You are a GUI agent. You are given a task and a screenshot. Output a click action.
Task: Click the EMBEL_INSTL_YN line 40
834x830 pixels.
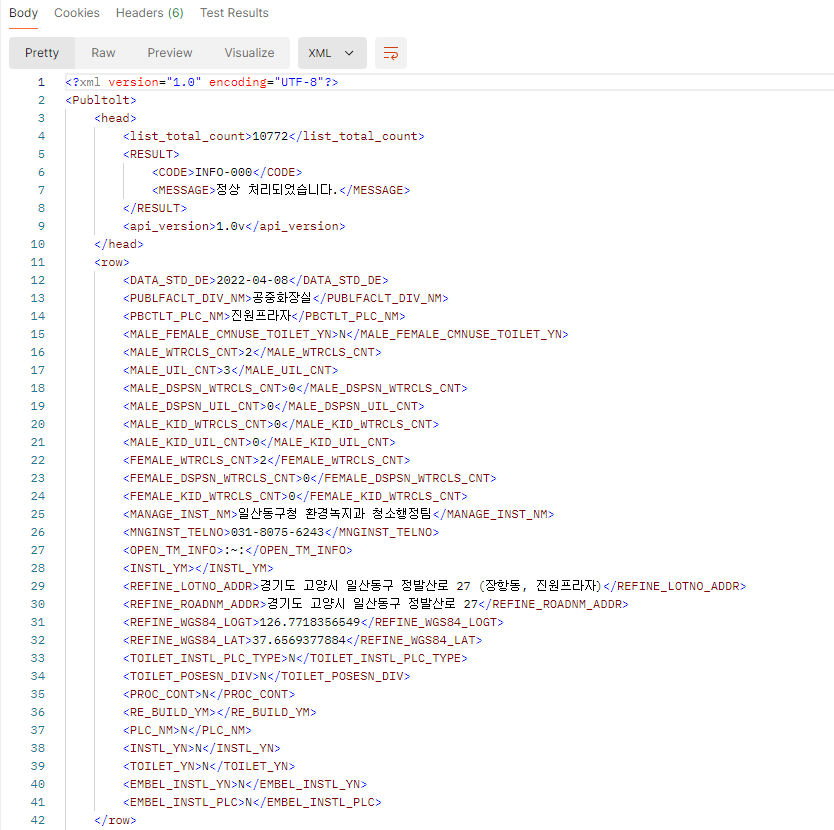[245, 784]
